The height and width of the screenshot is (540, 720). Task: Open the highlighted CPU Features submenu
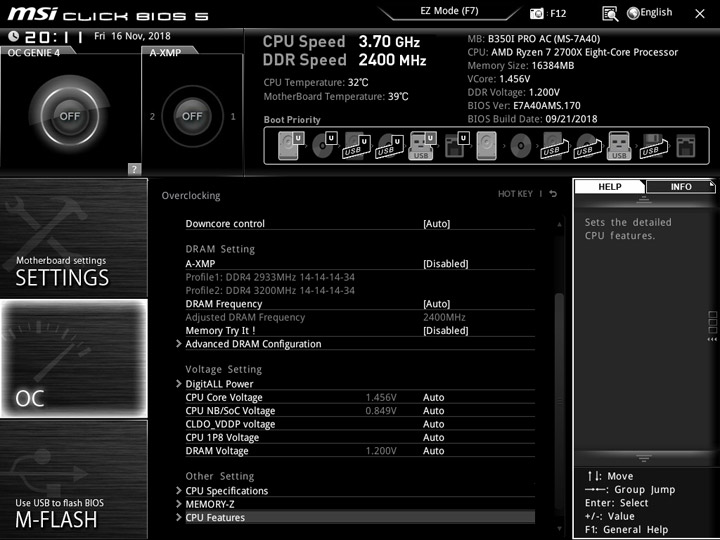pos(360,518)
